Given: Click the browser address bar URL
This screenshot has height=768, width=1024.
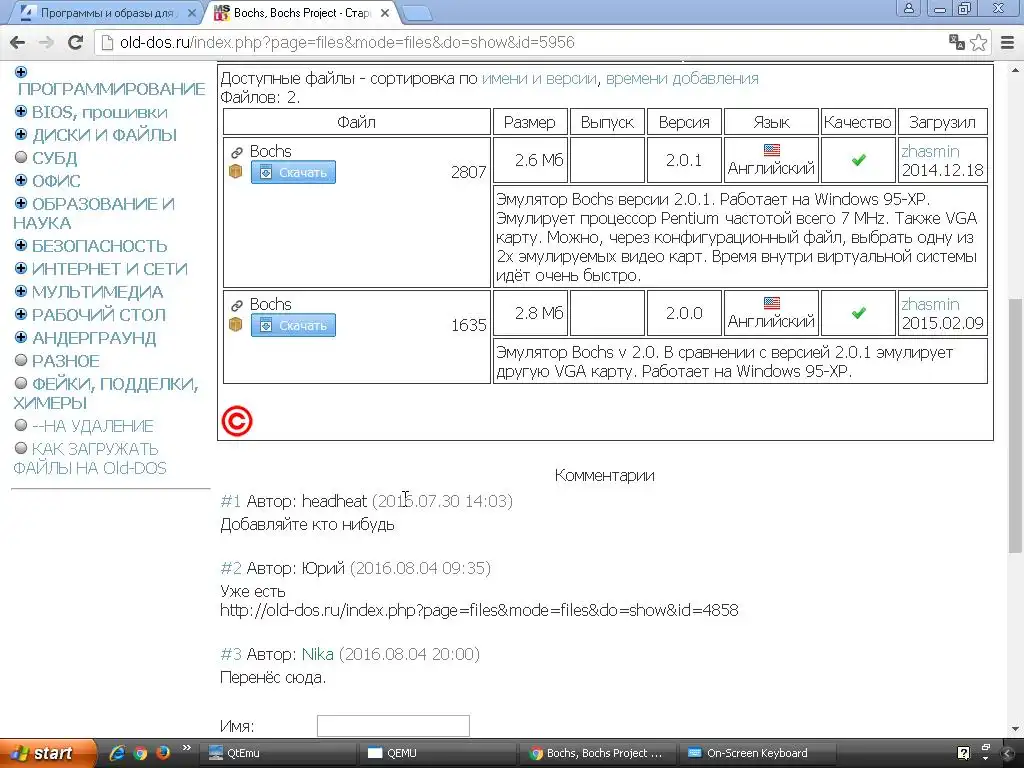Looking at the screenshot, I should 347,42.
